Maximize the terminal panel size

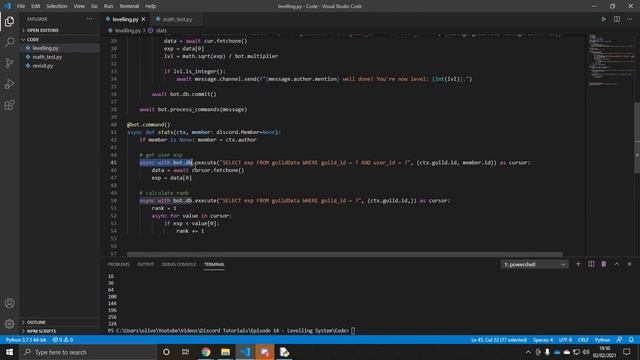click(x=617, y=264)
